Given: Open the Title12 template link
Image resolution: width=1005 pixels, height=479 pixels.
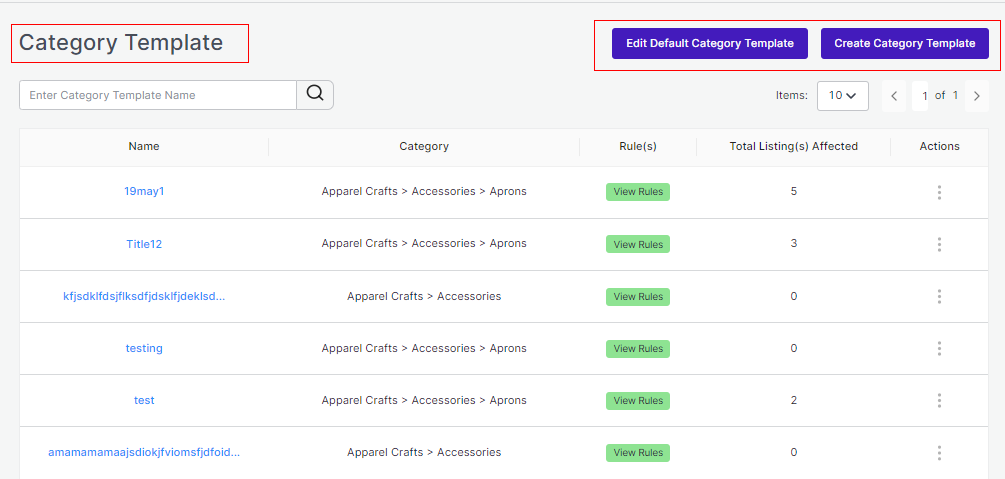Looking at the screenshot, I should point(144,243).
